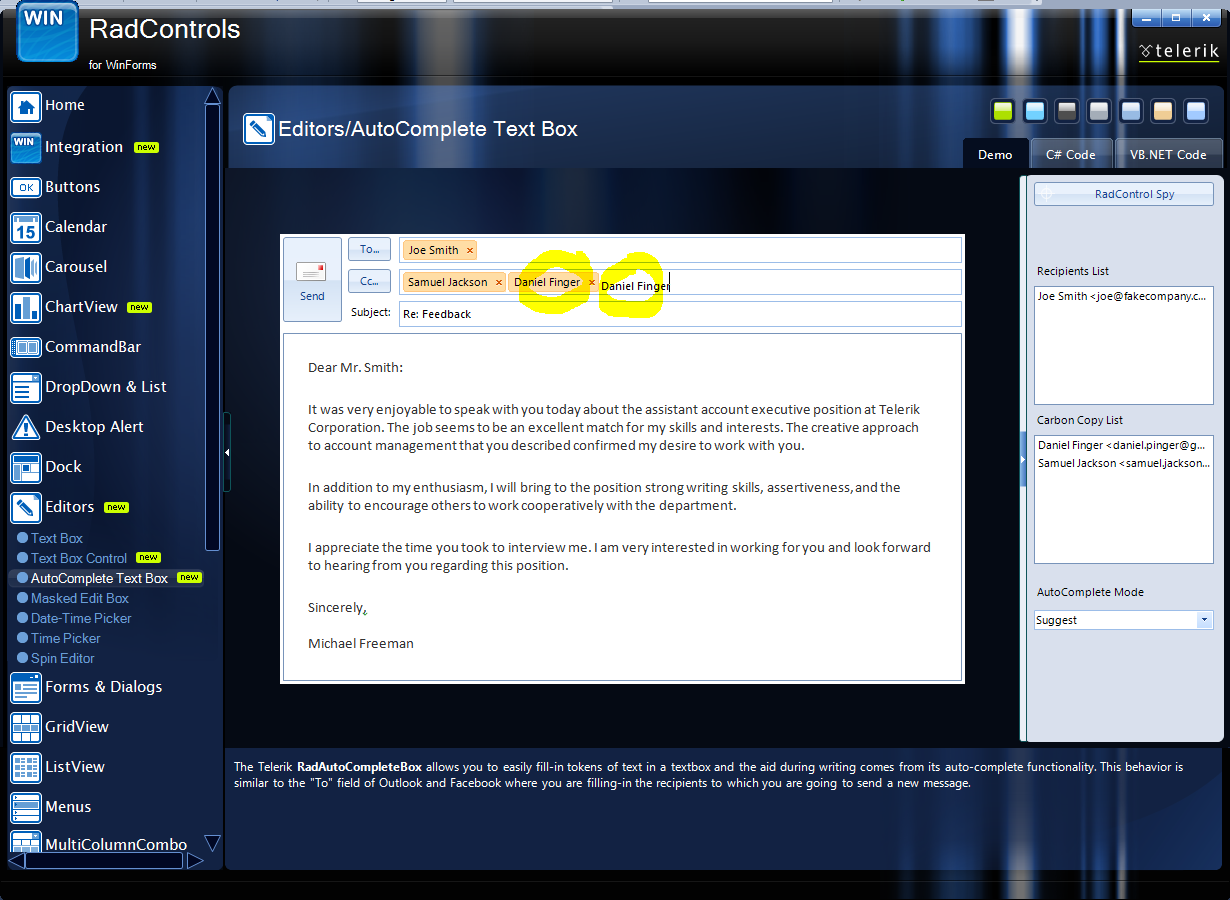Click the RadControl Spy button
This screenshot has height=900, width=1230.
(1124, 194)
